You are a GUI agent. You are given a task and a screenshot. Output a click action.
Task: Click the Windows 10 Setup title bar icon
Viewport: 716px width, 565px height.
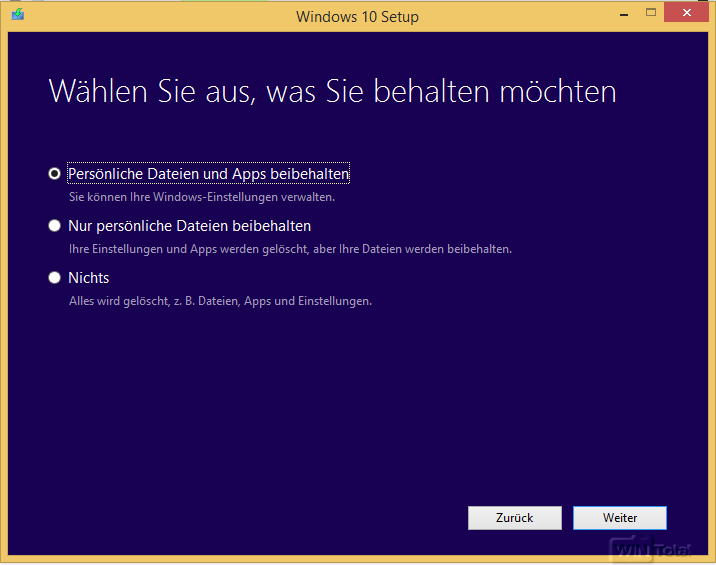click(18, 14)
